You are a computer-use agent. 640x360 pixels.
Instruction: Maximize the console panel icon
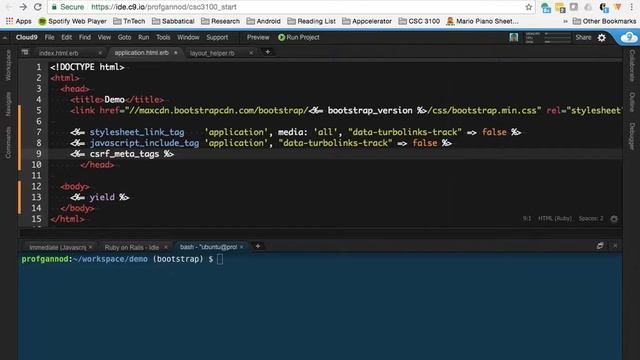pos(600,246)
